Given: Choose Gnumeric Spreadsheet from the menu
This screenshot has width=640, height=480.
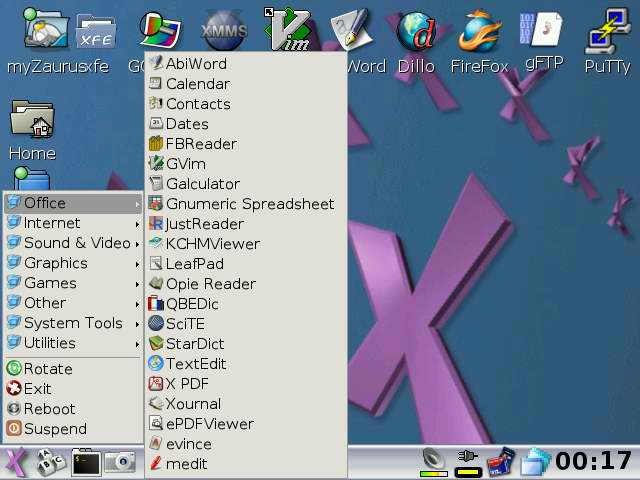Looking at the screenshot, I should click(249, 204).
